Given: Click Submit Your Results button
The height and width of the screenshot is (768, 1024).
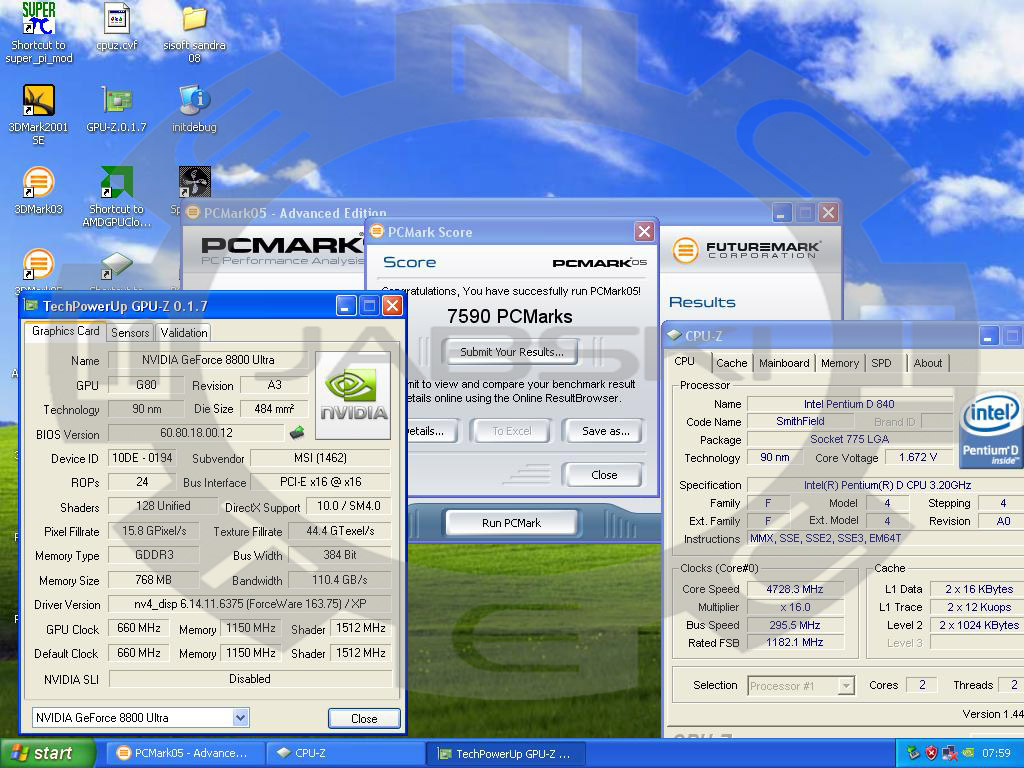Looking at the screenshot, I should 511,352.
